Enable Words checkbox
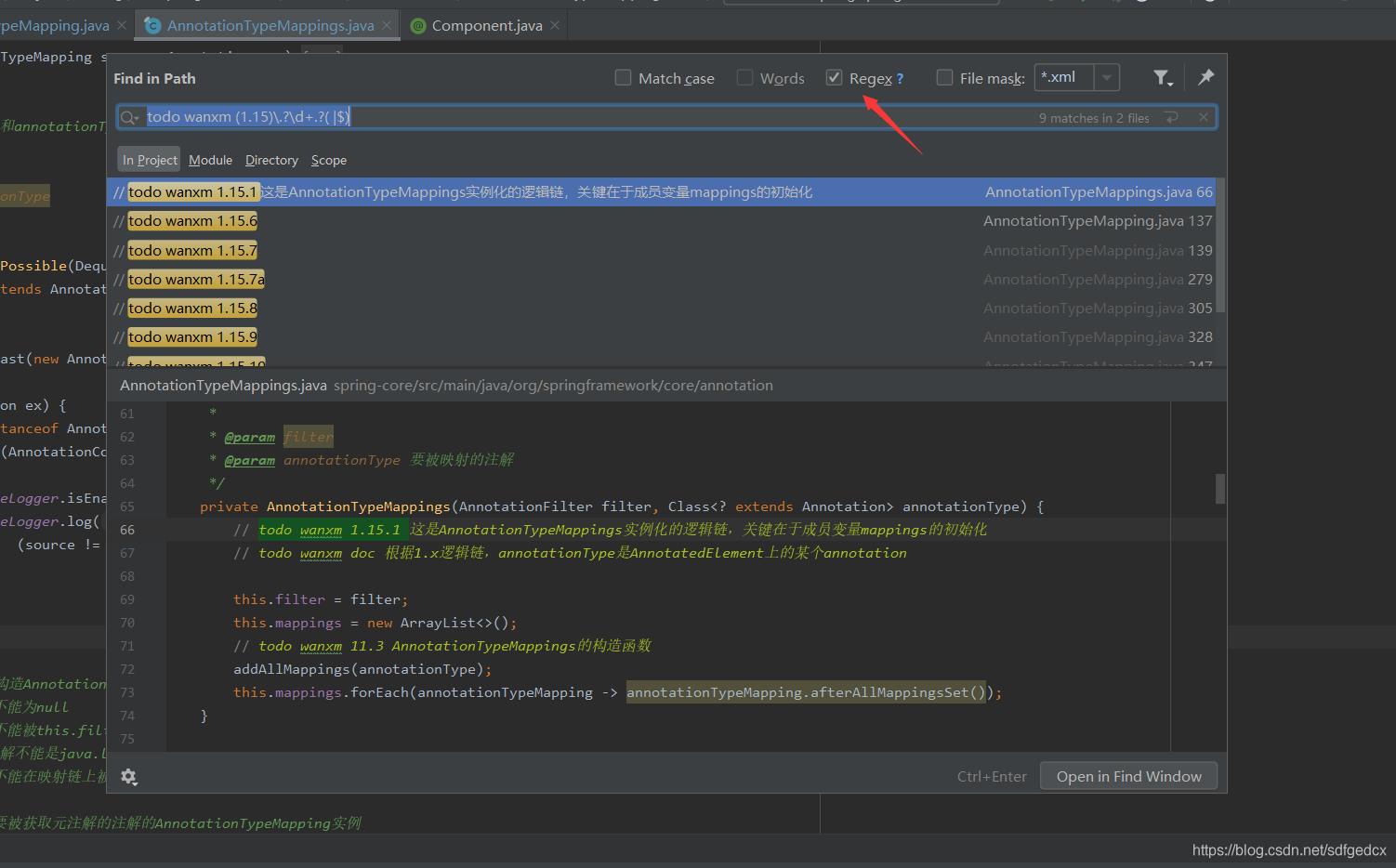Viewport: 1396px width, 868px height. [744, 78]
